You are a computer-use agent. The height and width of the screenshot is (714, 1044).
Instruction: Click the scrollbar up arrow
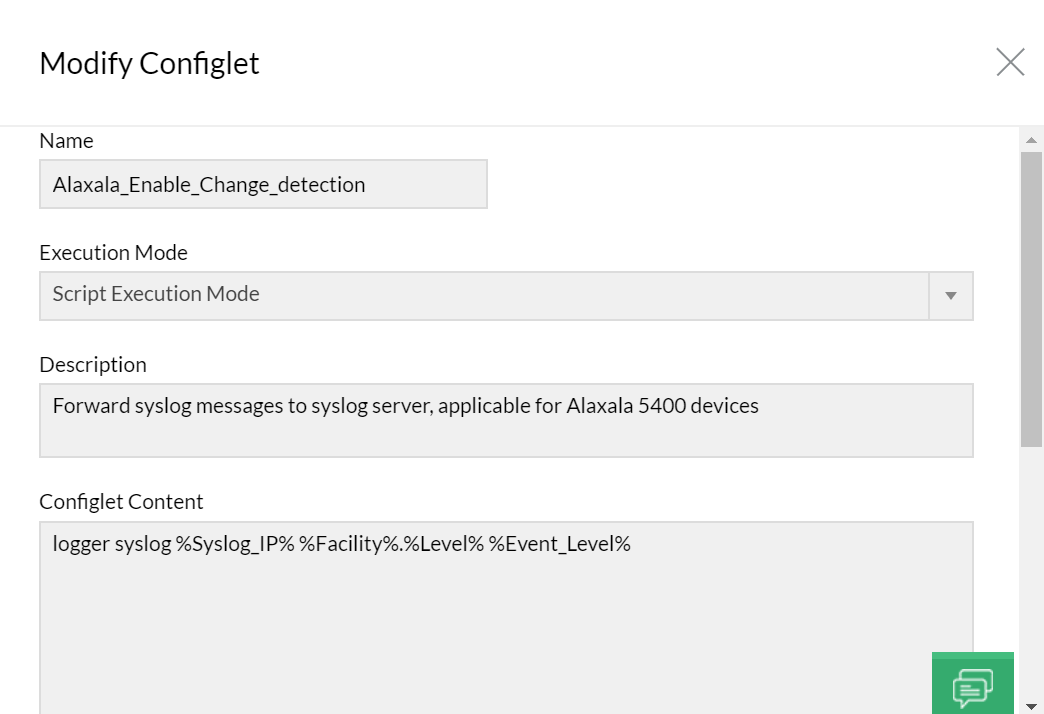[x=1031, y=140]
